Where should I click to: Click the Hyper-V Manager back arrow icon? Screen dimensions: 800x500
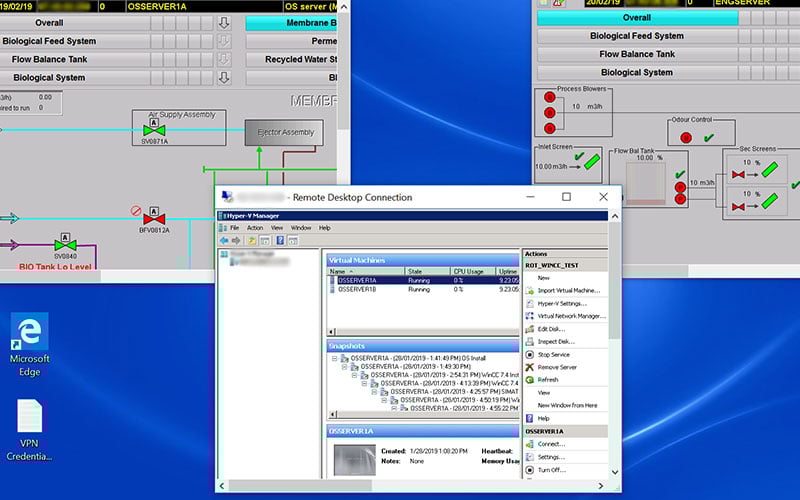click(224, 240)
